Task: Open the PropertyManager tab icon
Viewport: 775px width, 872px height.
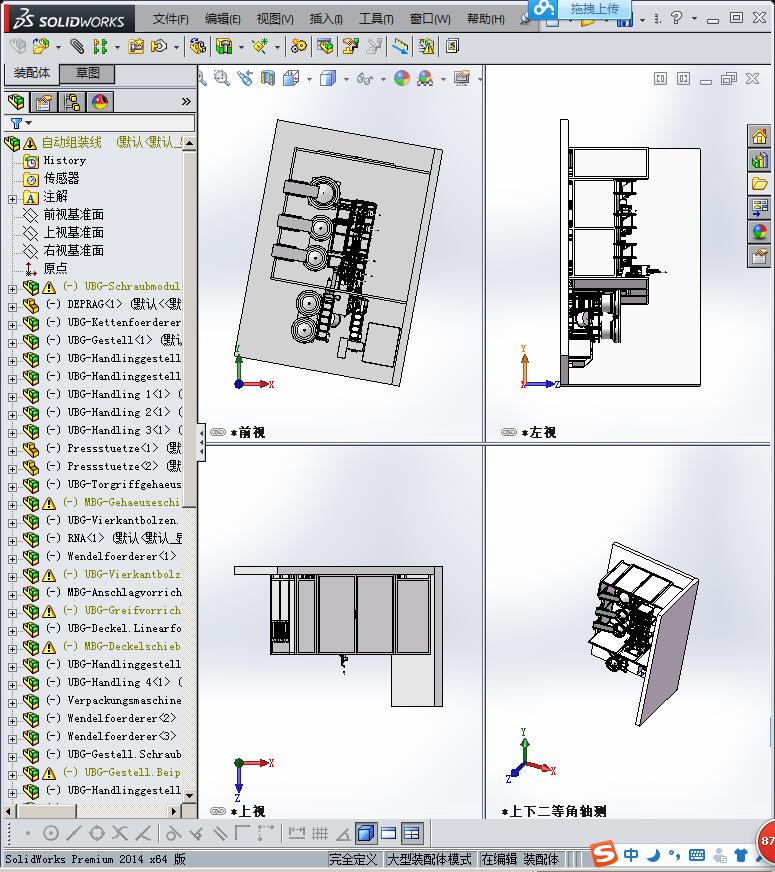Action: 43,102
